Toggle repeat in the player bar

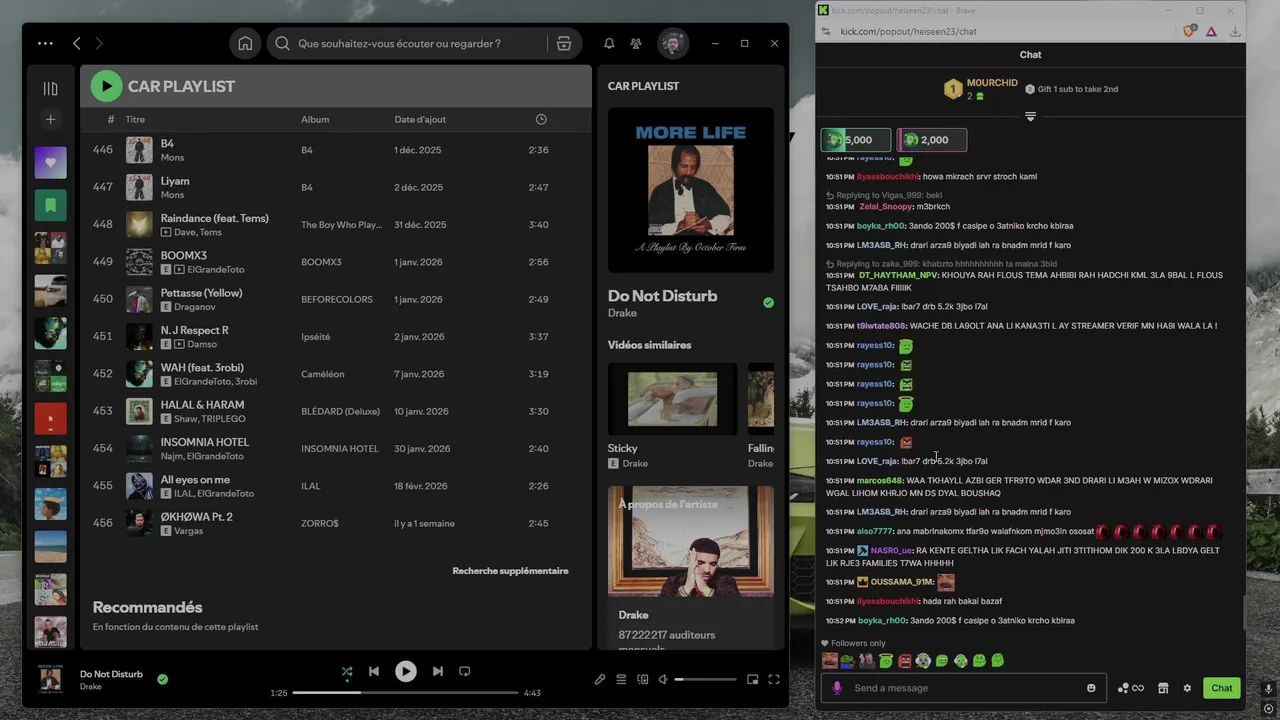click(464, 672)
